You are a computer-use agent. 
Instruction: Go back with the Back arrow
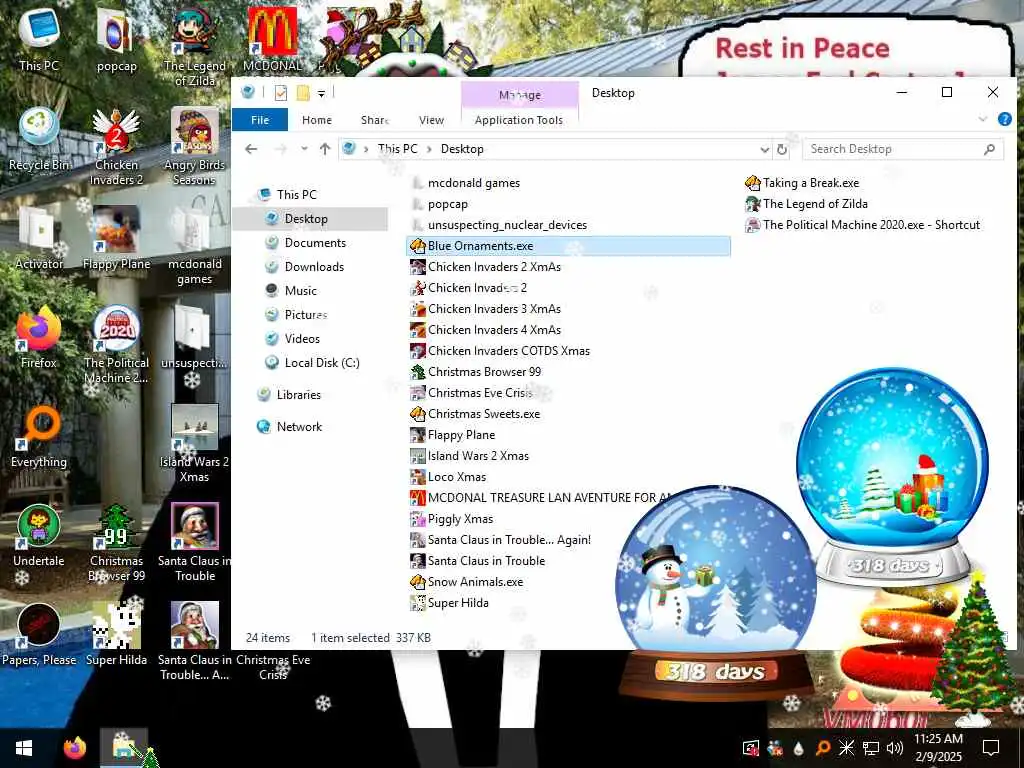251,149
